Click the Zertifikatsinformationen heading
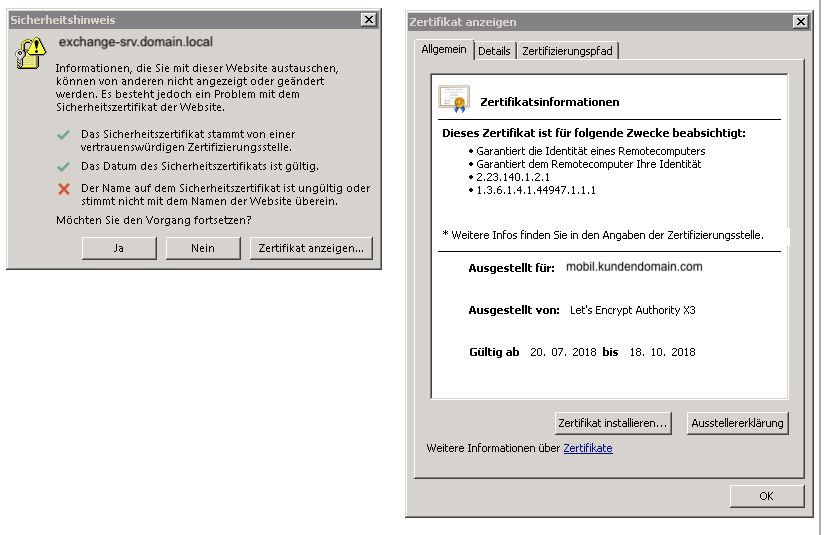The height and width of the screenshot is (535, 829). pyautogui.click(x=550, y=102)
